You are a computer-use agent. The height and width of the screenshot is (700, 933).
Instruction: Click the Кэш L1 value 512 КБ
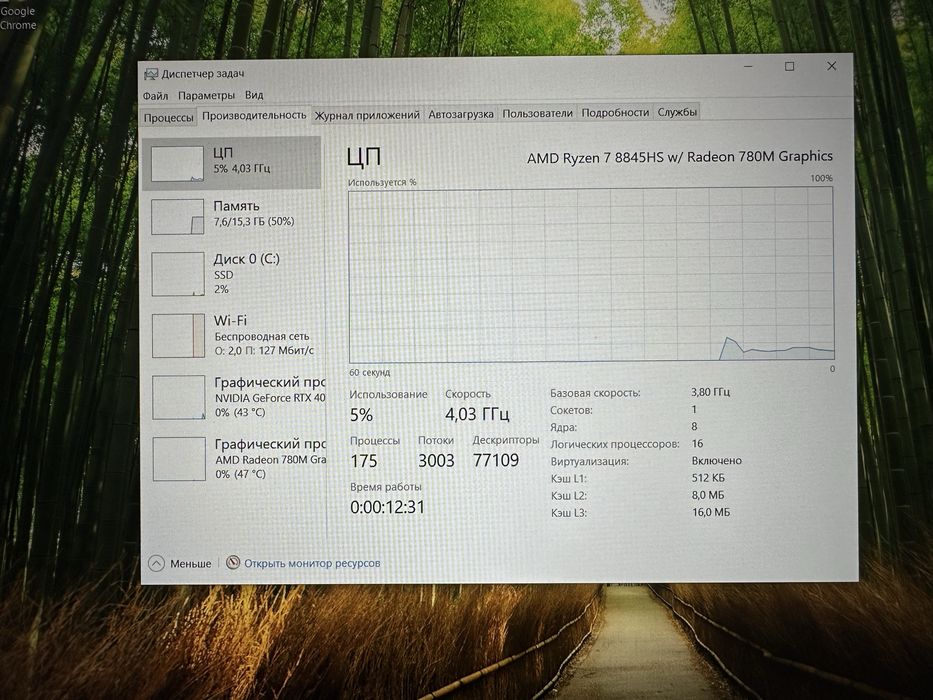pos(708,478)
